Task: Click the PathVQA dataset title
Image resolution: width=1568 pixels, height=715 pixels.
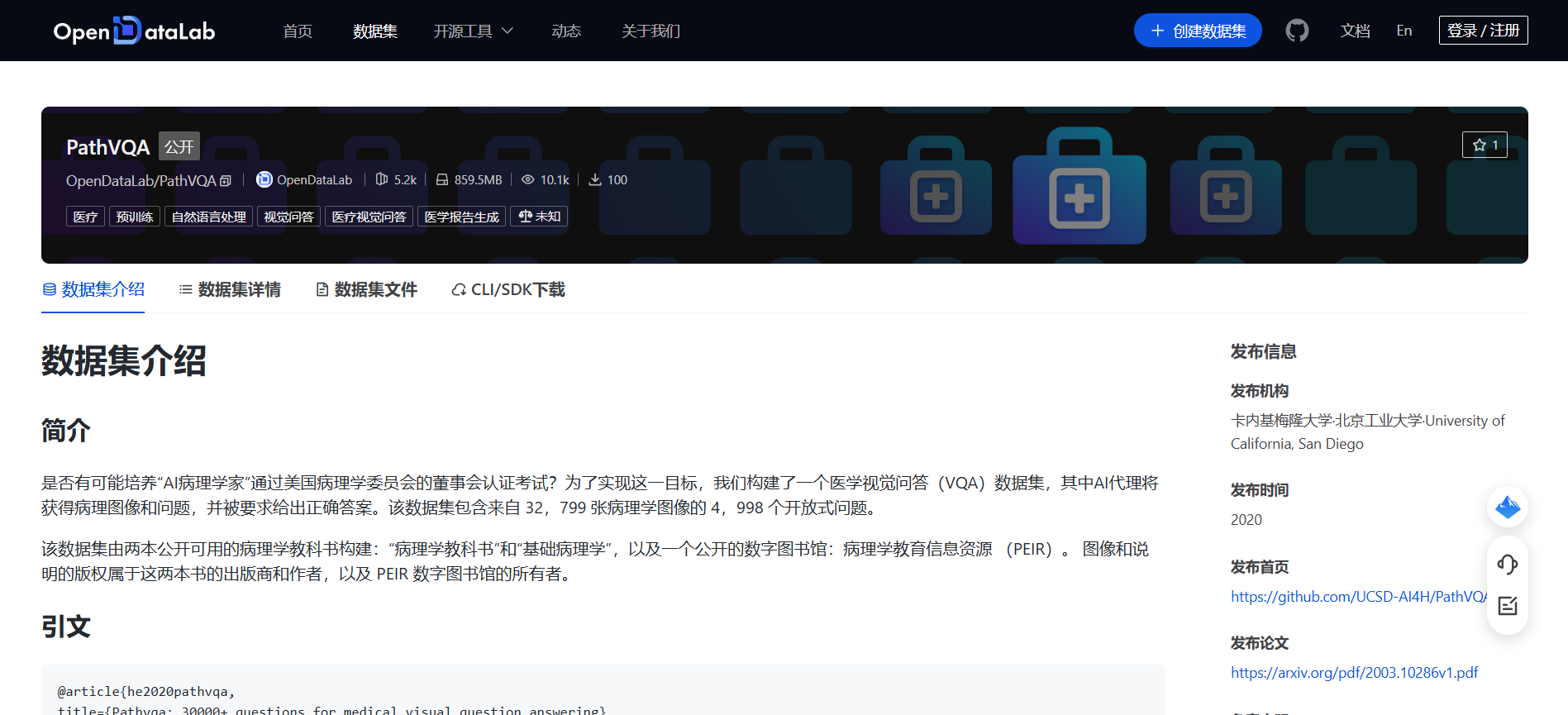Action: coord(108,147)
